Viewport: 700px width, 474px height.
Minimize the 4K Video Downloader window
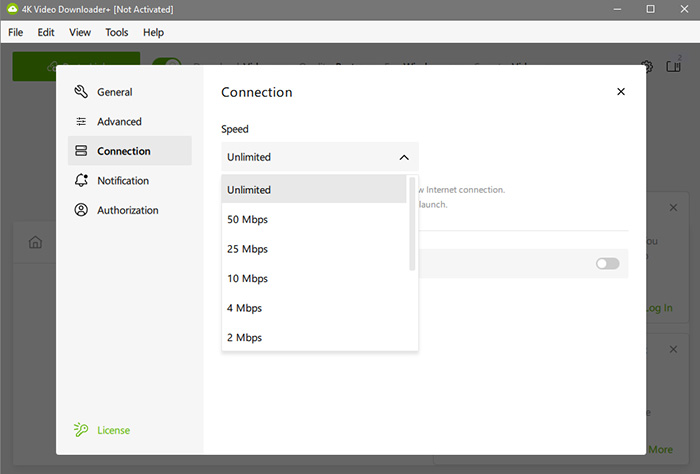(x=617, y=9)
